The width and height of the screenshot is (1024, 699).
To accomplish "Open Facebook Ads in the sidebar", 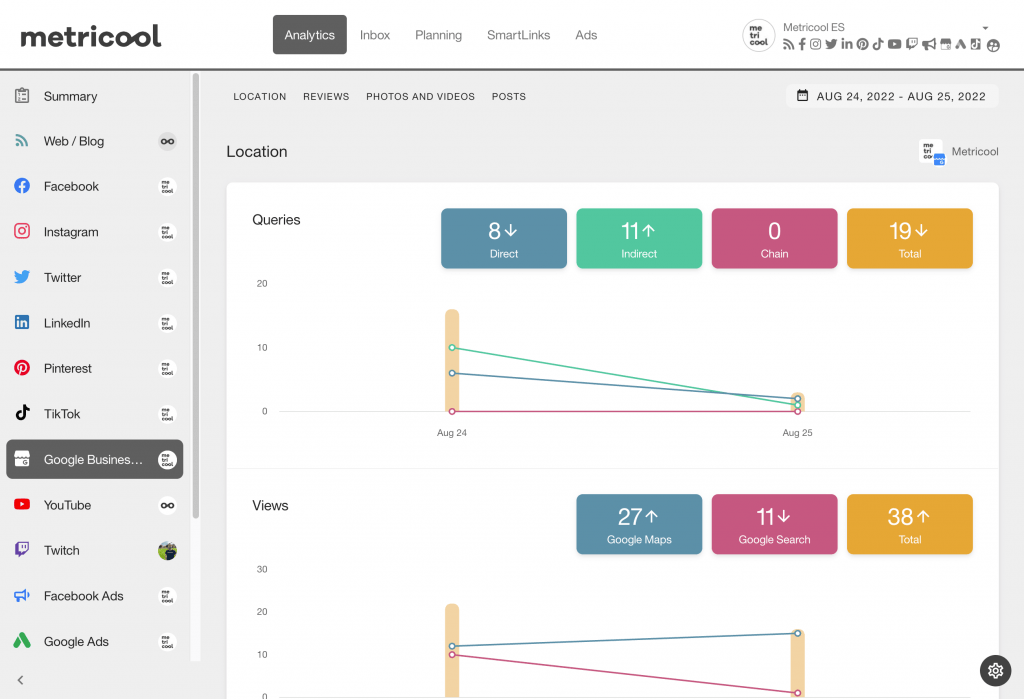I will click(95, 596).
